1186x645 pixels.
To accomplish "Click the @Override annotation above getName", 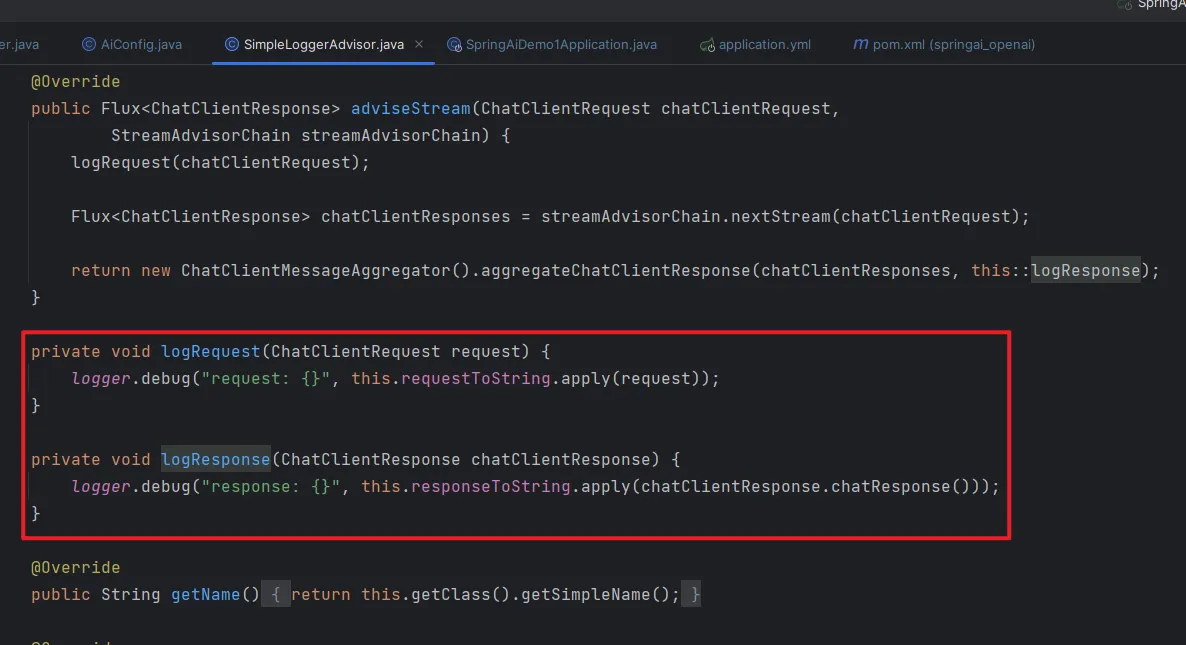I will coord(76,568).
